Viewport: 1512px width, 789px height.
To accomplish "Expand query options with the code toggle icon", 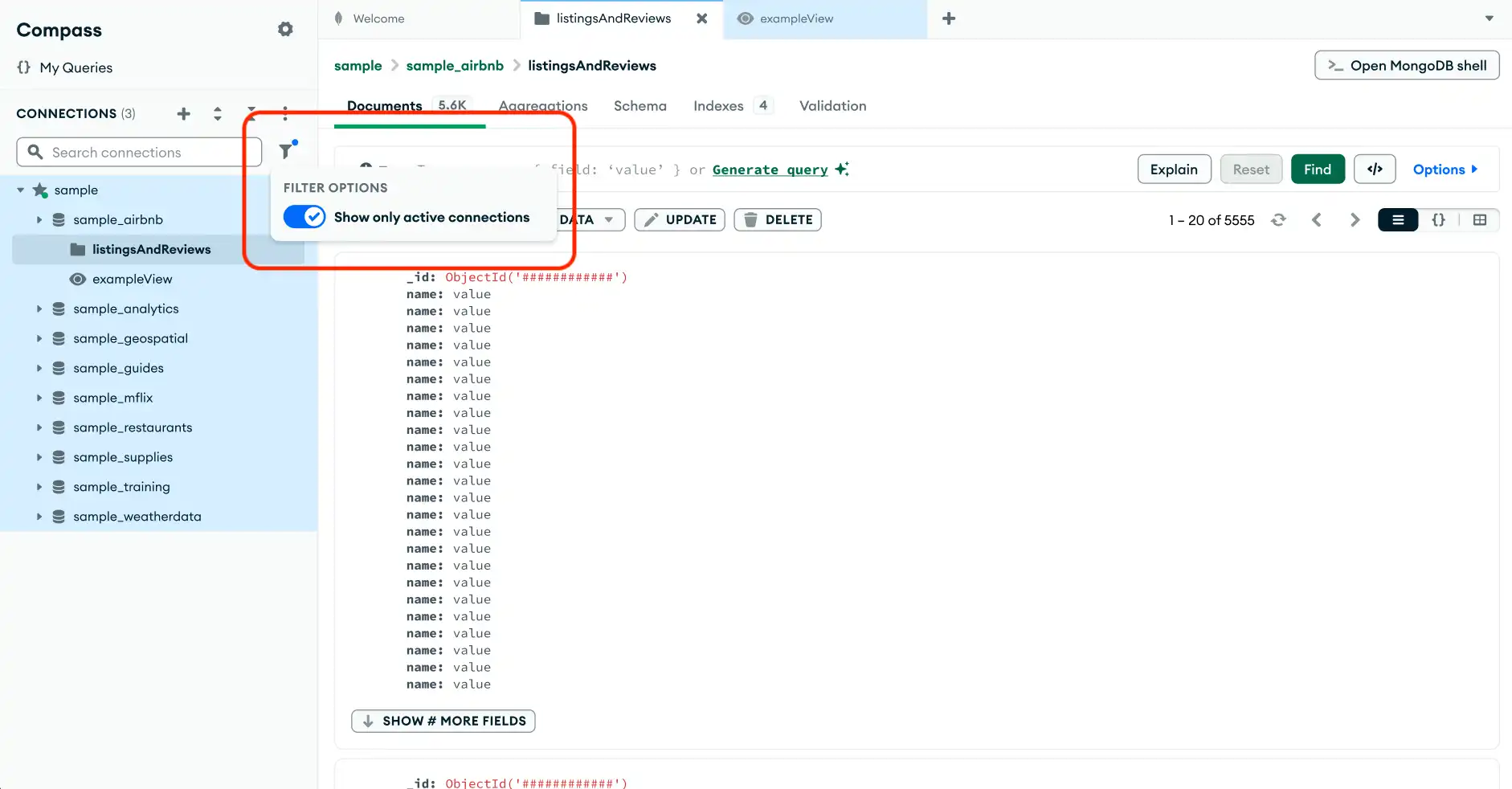I will [1375, 169].
